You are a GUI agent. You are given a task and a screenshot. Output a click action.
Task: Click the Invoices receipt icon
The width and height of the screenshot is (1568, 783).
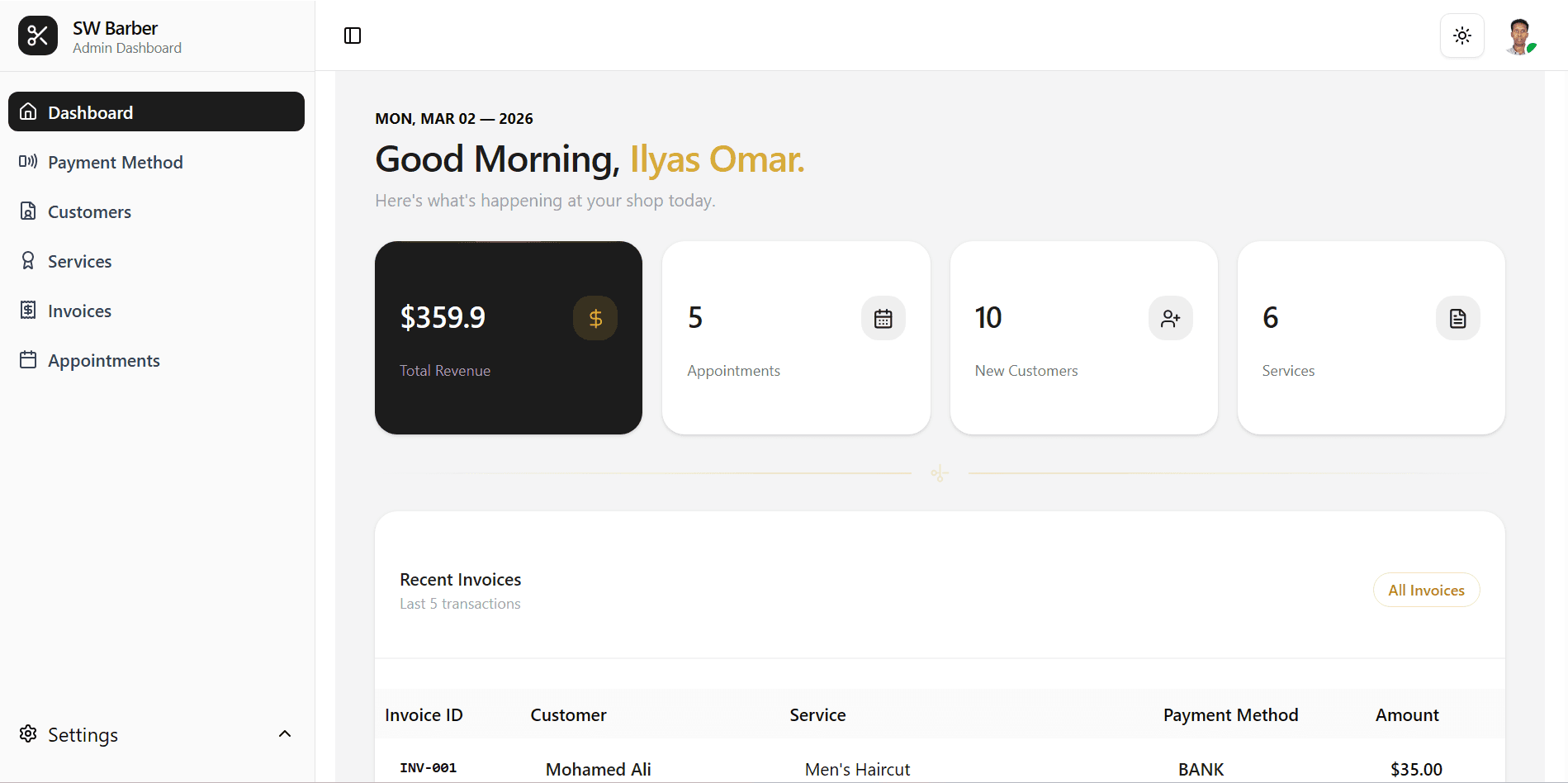click(28, 310)
